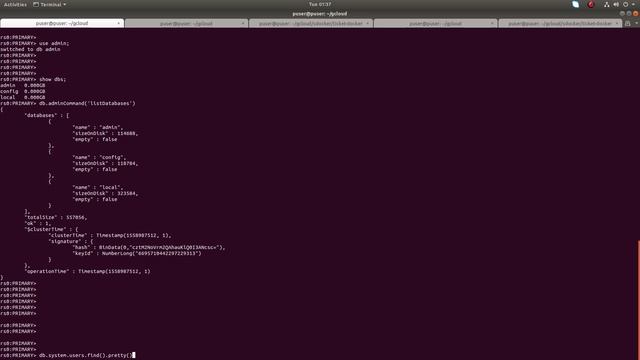
Task: Close the third ticket-docker tab
Action: (367, 23)
